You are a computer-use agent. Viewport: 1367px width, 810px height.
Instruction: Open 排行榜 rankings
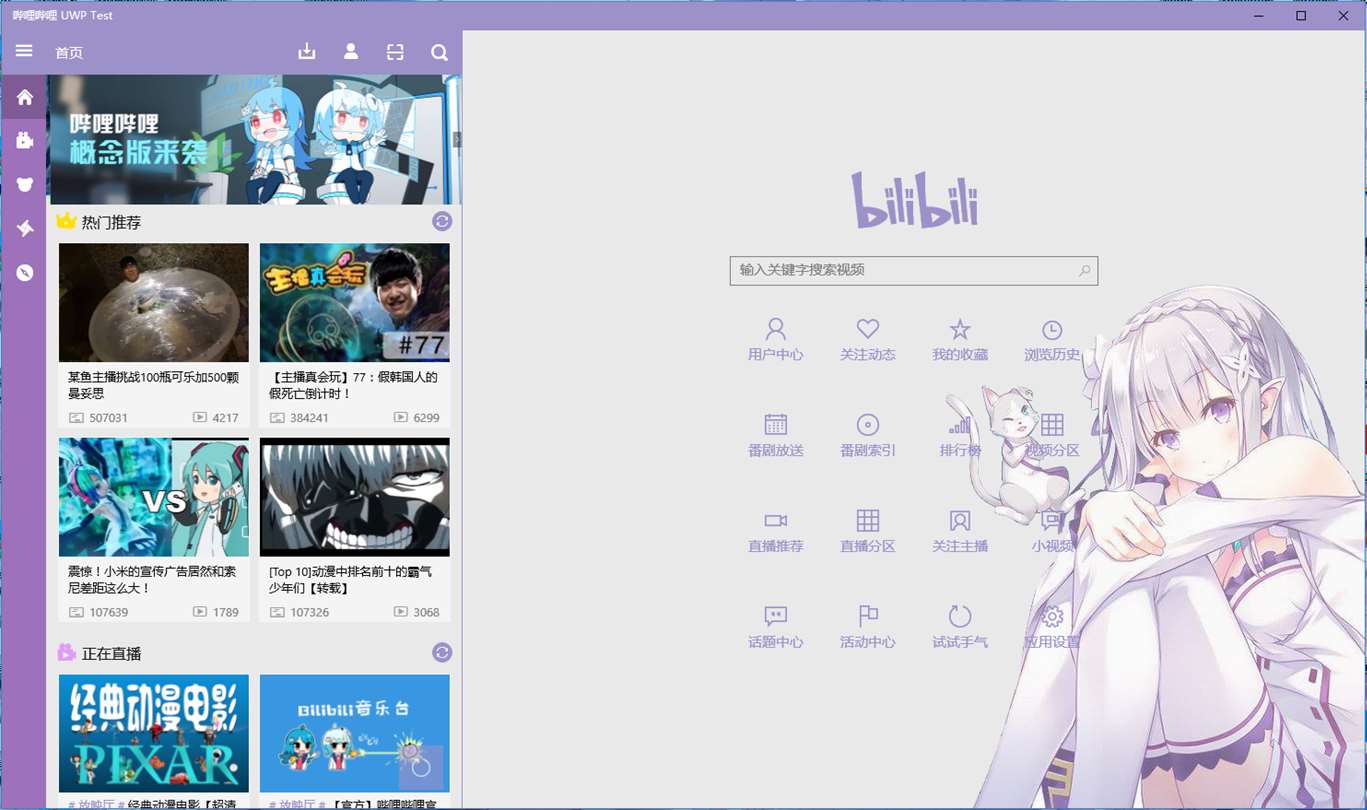tap(960, 435)
